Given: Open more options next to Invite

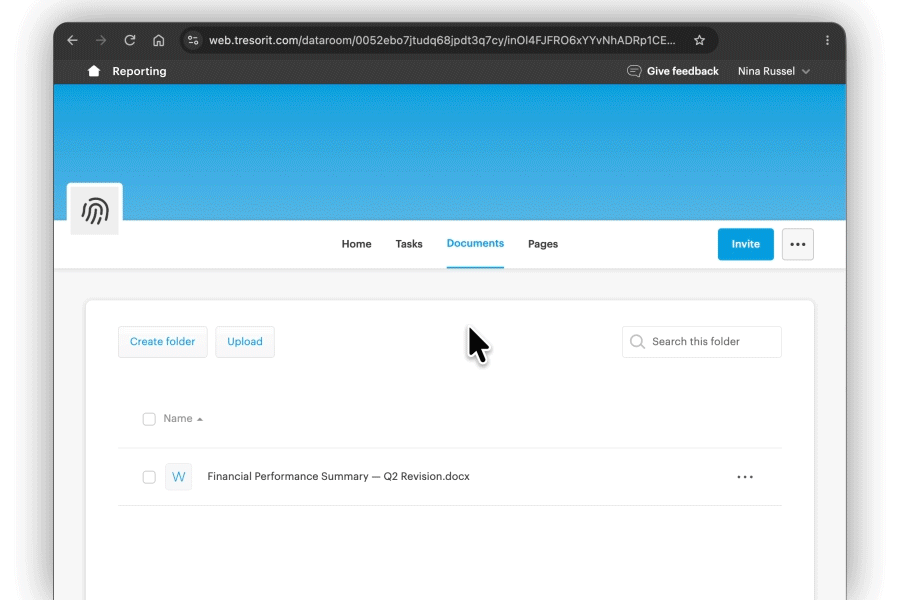Looking at the screenshot, I should (x=797, y=244).
